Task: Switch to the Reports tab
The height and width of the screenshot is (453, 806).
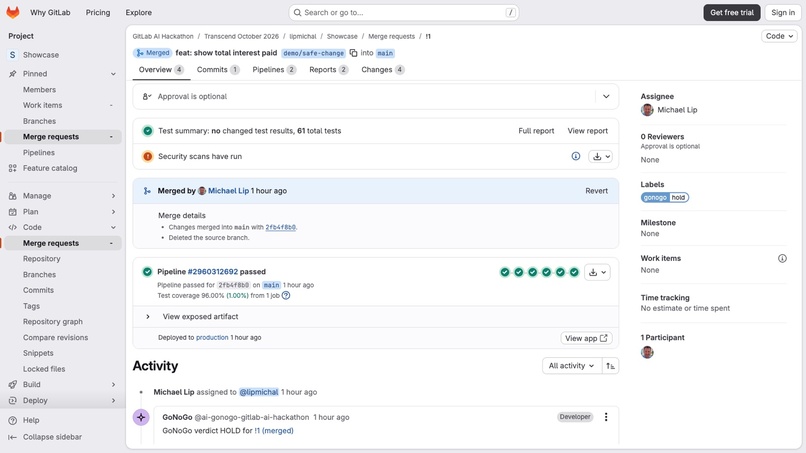Action: tap(328, 69)
